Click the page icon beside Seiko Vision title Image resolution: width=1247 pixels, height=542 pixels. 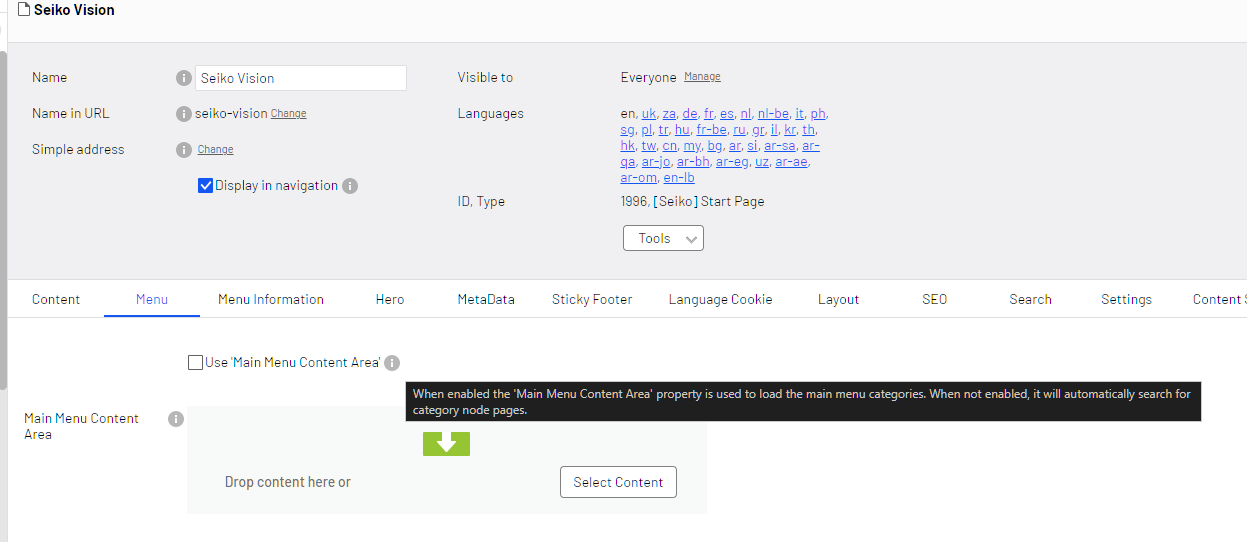pos(24,10)
